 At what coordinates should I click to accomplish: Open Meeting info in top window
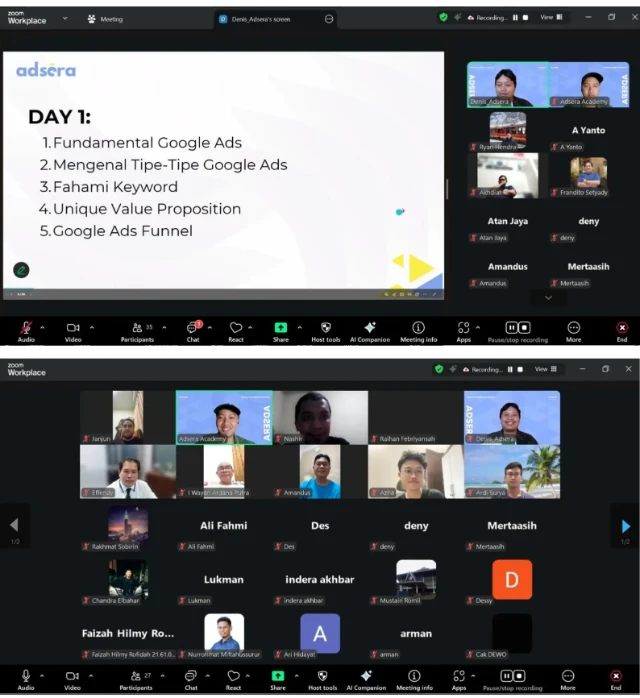[418, 332]
